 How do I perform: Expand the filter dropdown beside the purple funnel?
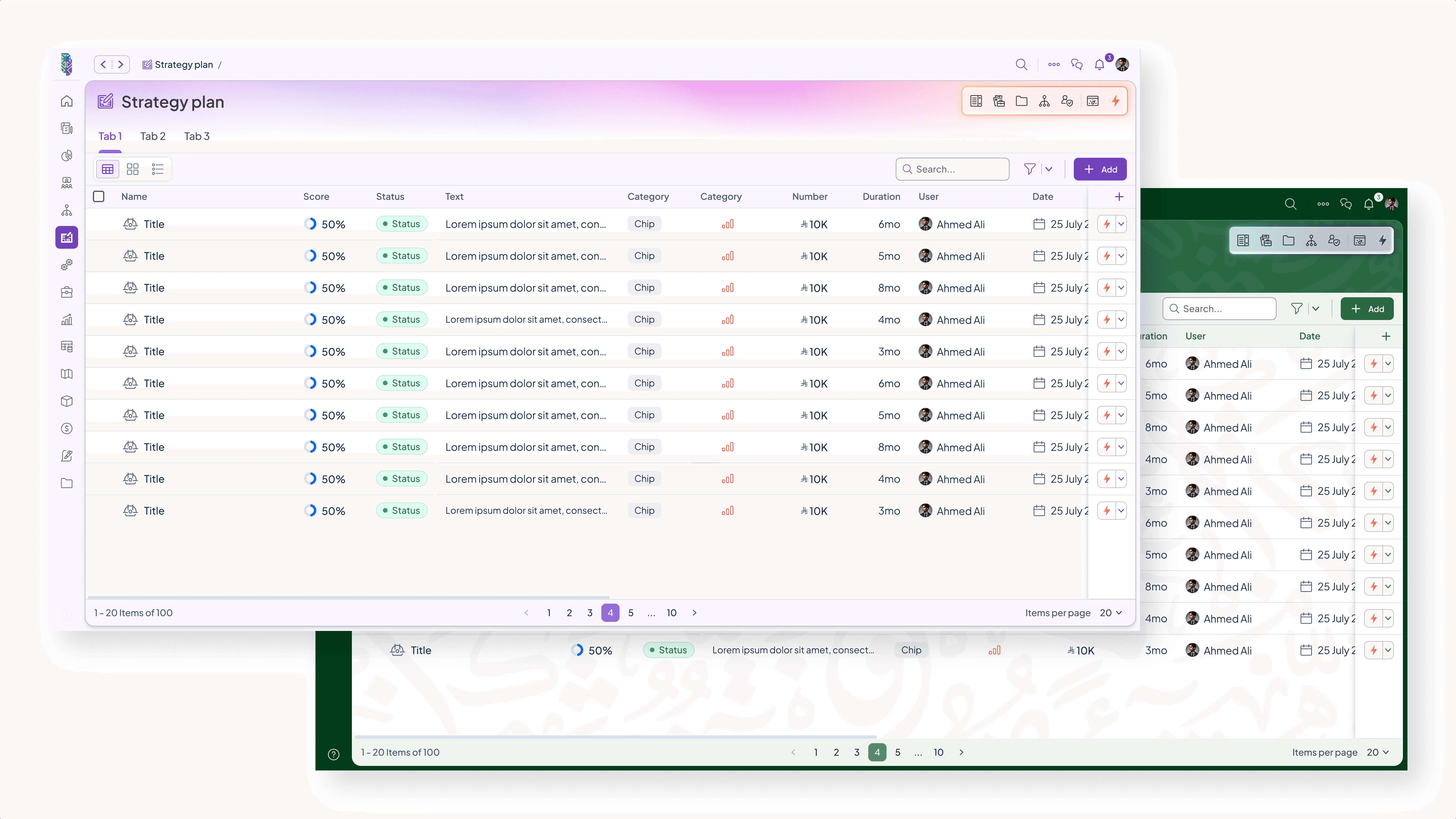1049,169
